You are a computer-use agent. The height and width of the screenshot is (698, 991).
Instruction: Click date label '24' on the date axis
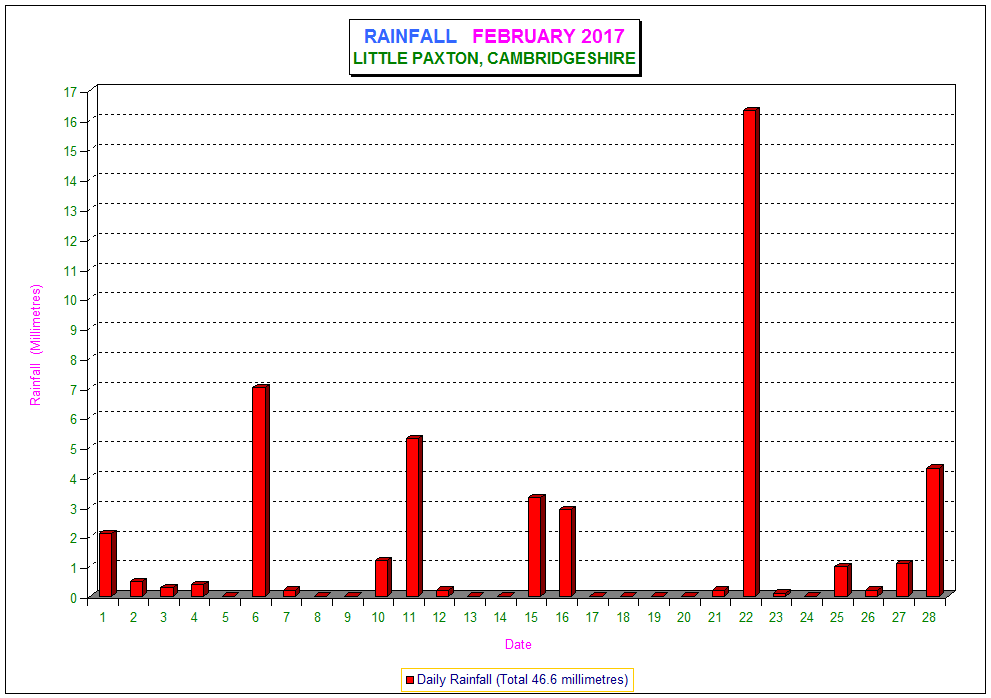point(806,618)
